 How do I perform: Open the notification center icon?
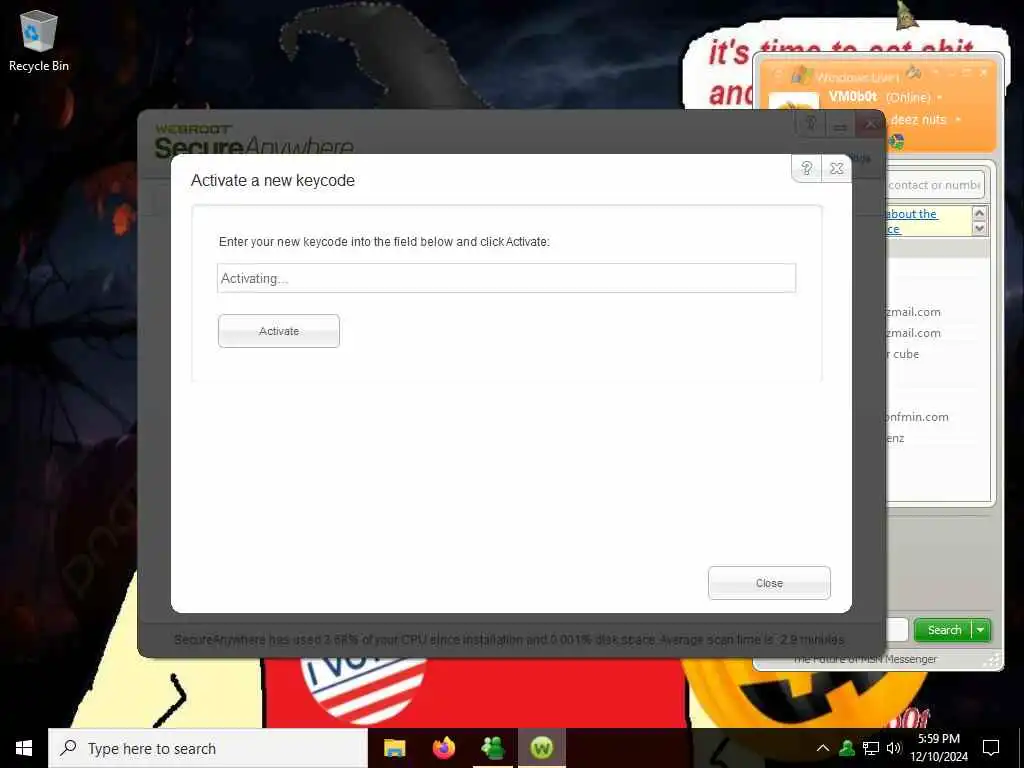coord(991,748)
